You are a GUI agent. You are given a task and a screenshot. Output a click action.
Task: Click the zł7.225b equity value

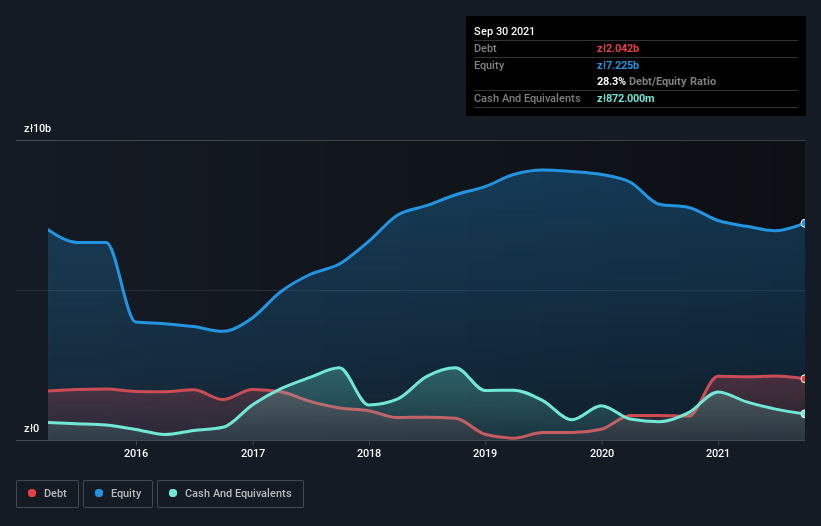coord(618,65)
